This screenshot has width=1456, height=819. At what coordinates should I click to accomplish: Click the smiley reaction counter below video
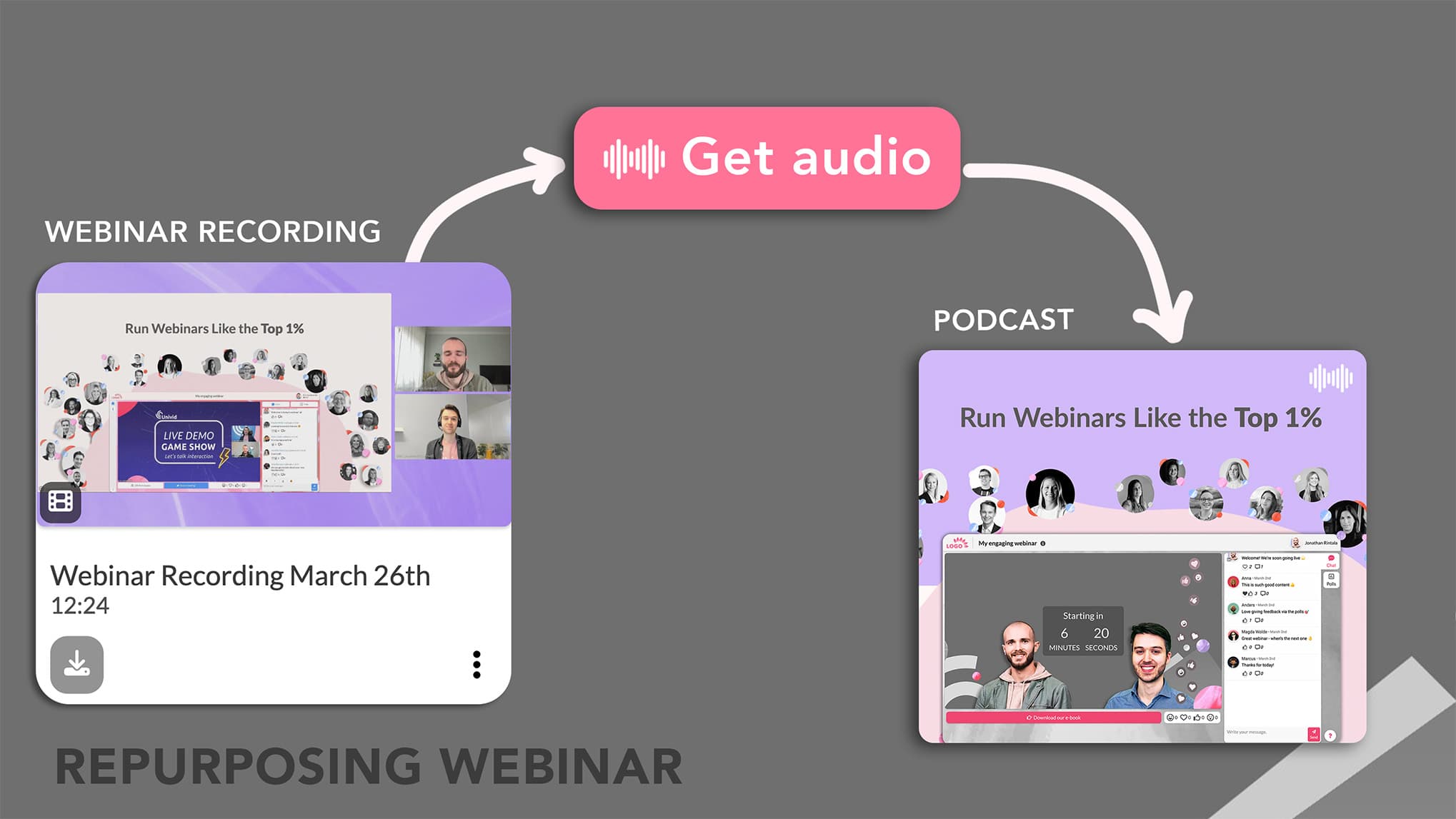point(1172,718)
